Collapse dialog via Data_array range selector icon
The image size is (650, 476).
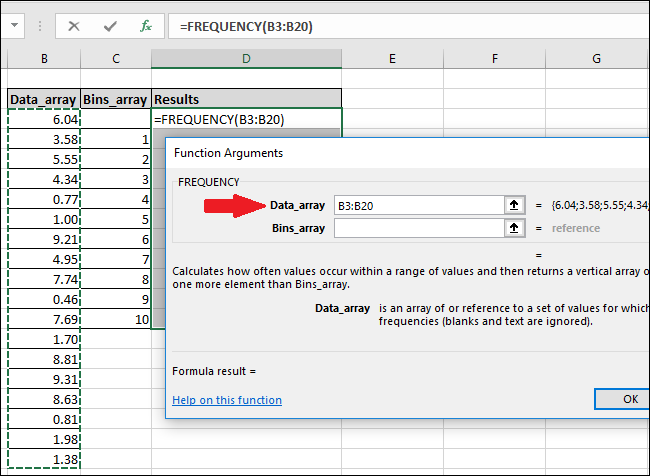(514, 205)
